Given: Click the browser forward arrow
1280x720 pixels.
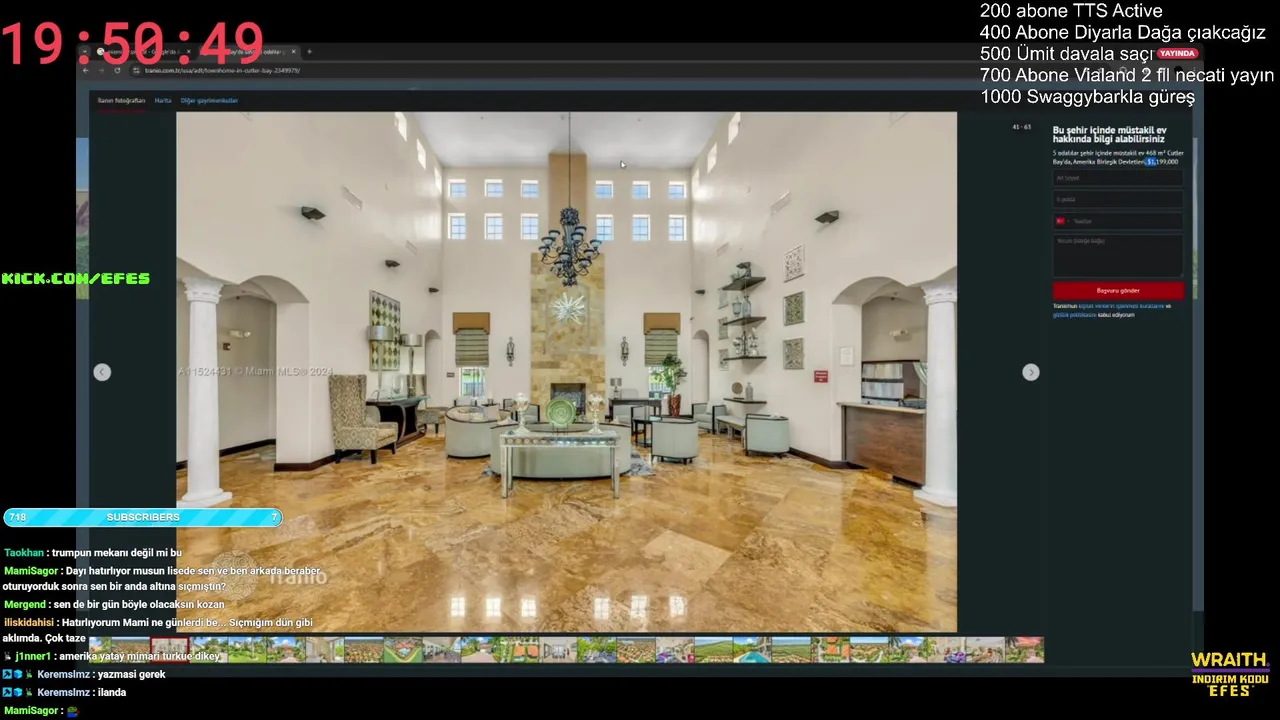Looking at the screenshot, I should click(101, 70).
